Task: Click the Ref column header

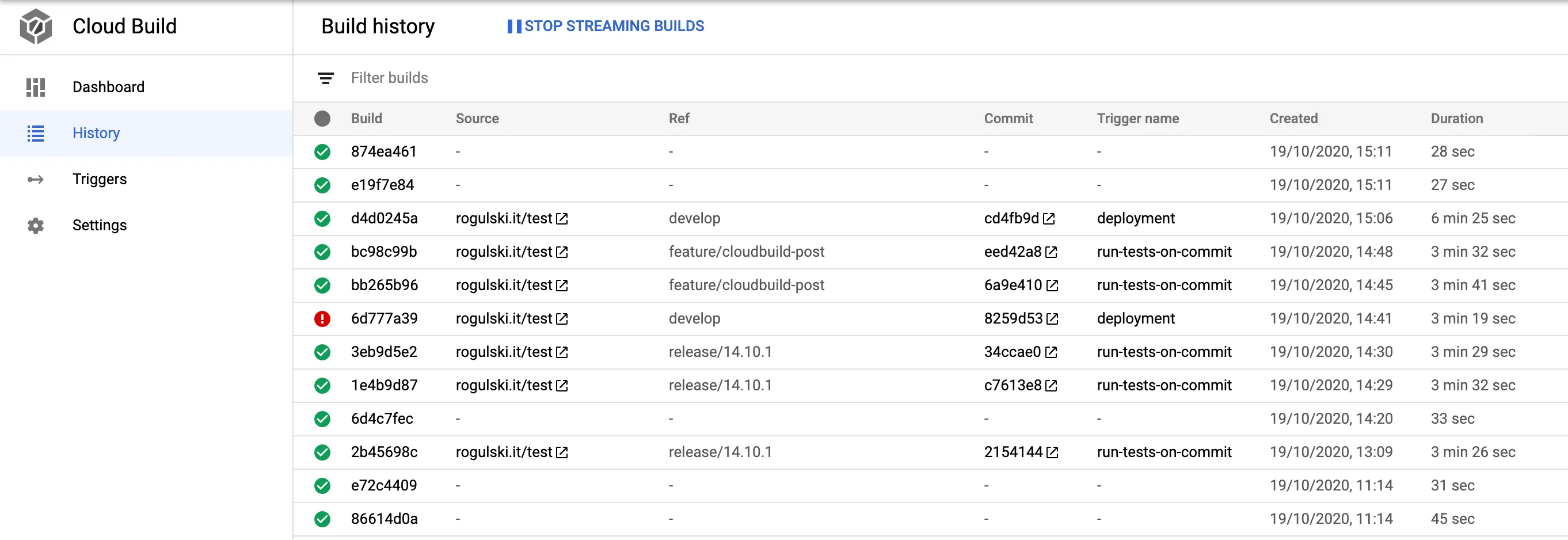Action: click(679, 119)
